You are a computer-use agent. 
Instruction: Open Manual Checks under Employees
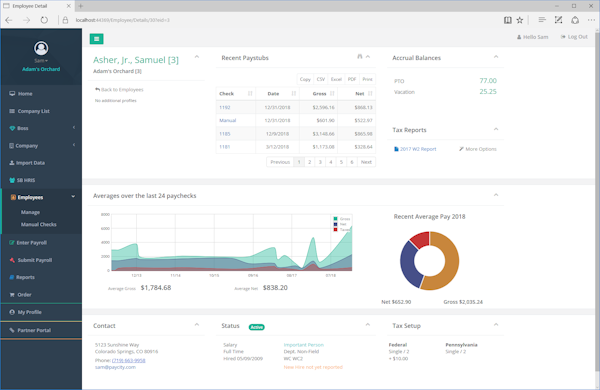[39, 224]
